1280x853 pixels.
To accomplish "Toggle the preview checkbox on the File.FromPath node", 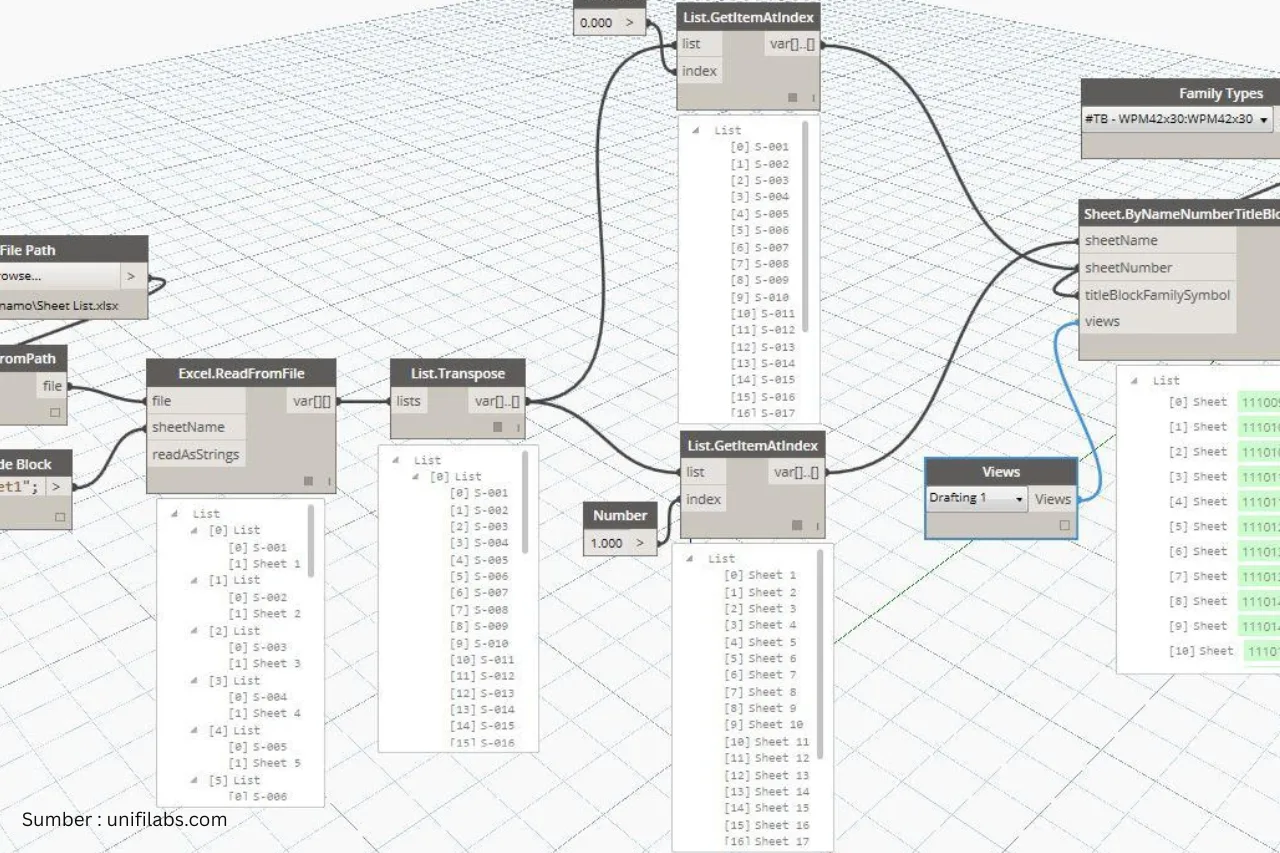I will coord(55,412).
